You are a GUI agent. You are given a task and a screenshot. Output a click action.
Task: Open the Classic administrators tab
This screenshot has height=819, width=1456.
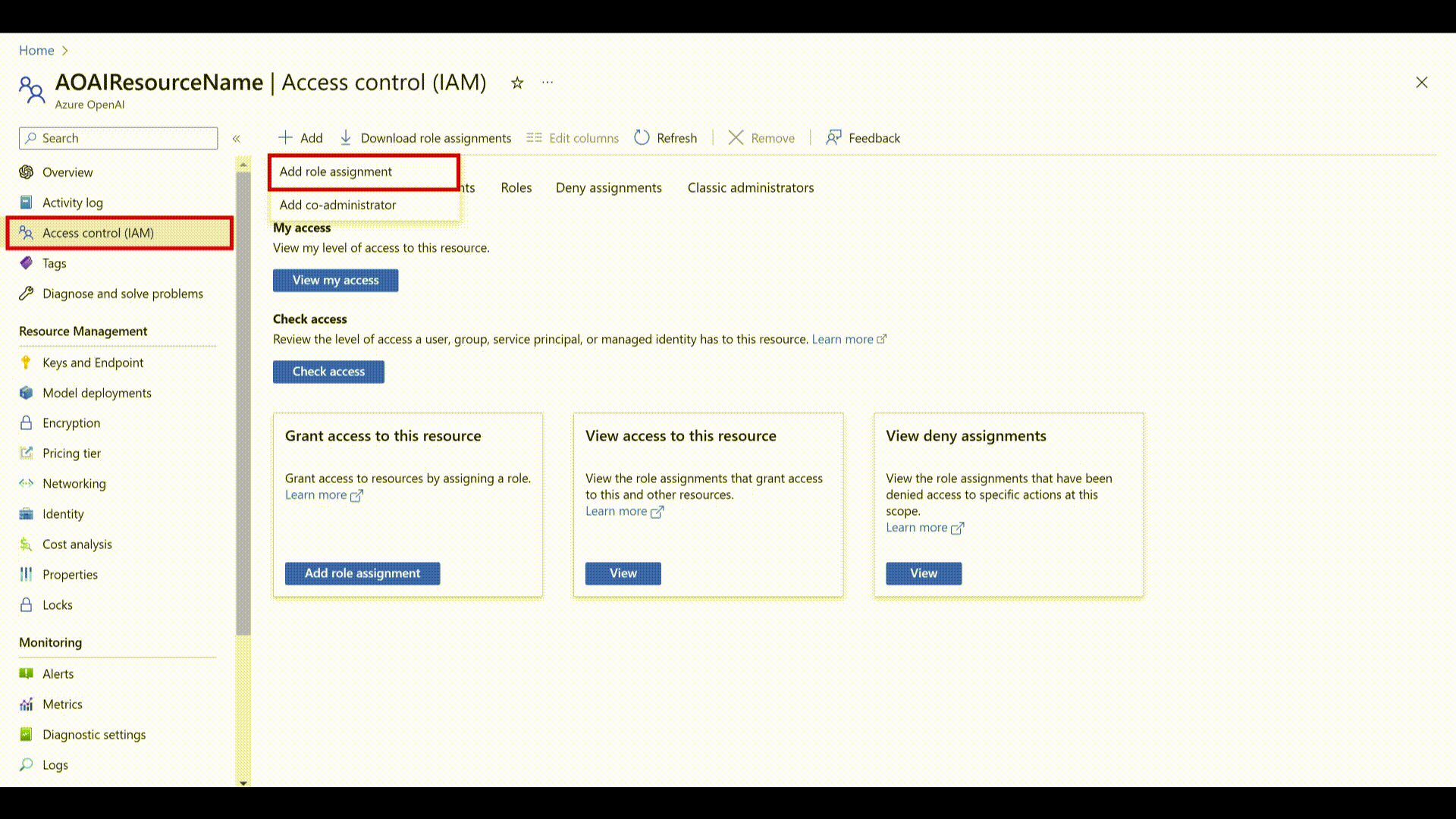tap(751, 188)
